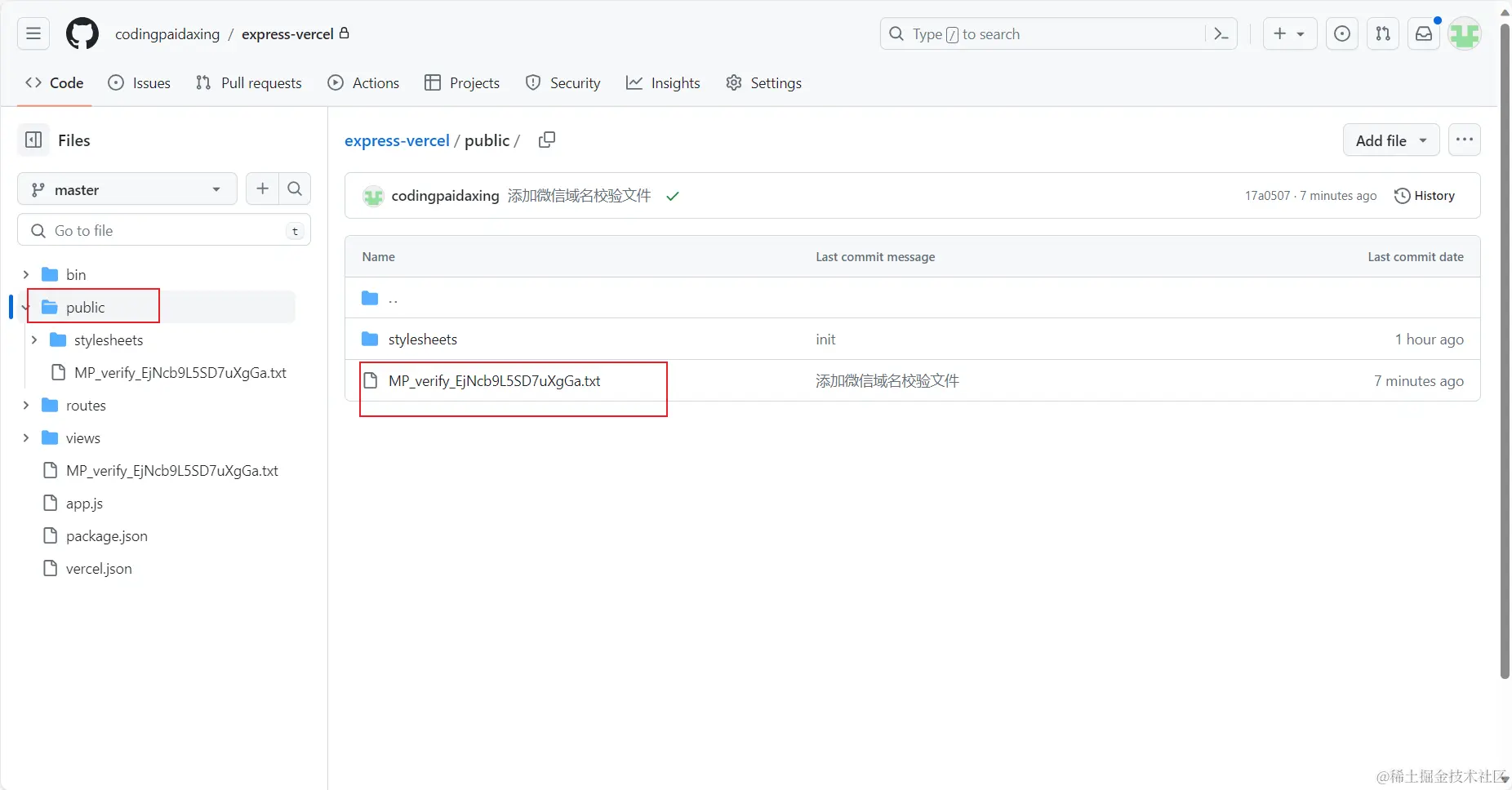Screen dimensions: 1512x790
Task: Open the Insights tab
Action: (x=663, y=82)
